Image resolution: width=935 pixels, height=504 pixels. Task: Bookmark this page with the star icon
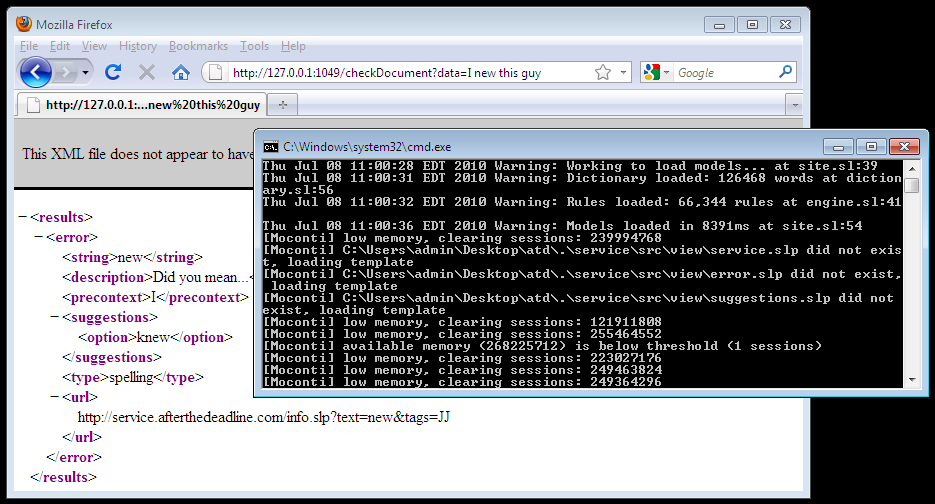pos(603,72)
